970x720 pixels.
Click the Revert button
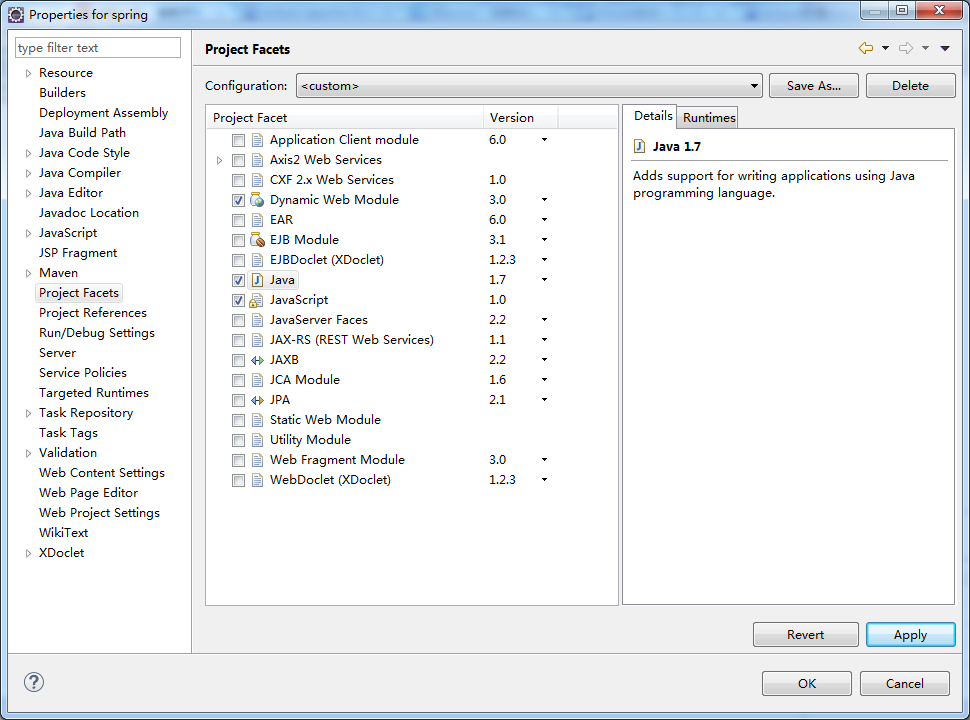805,635
